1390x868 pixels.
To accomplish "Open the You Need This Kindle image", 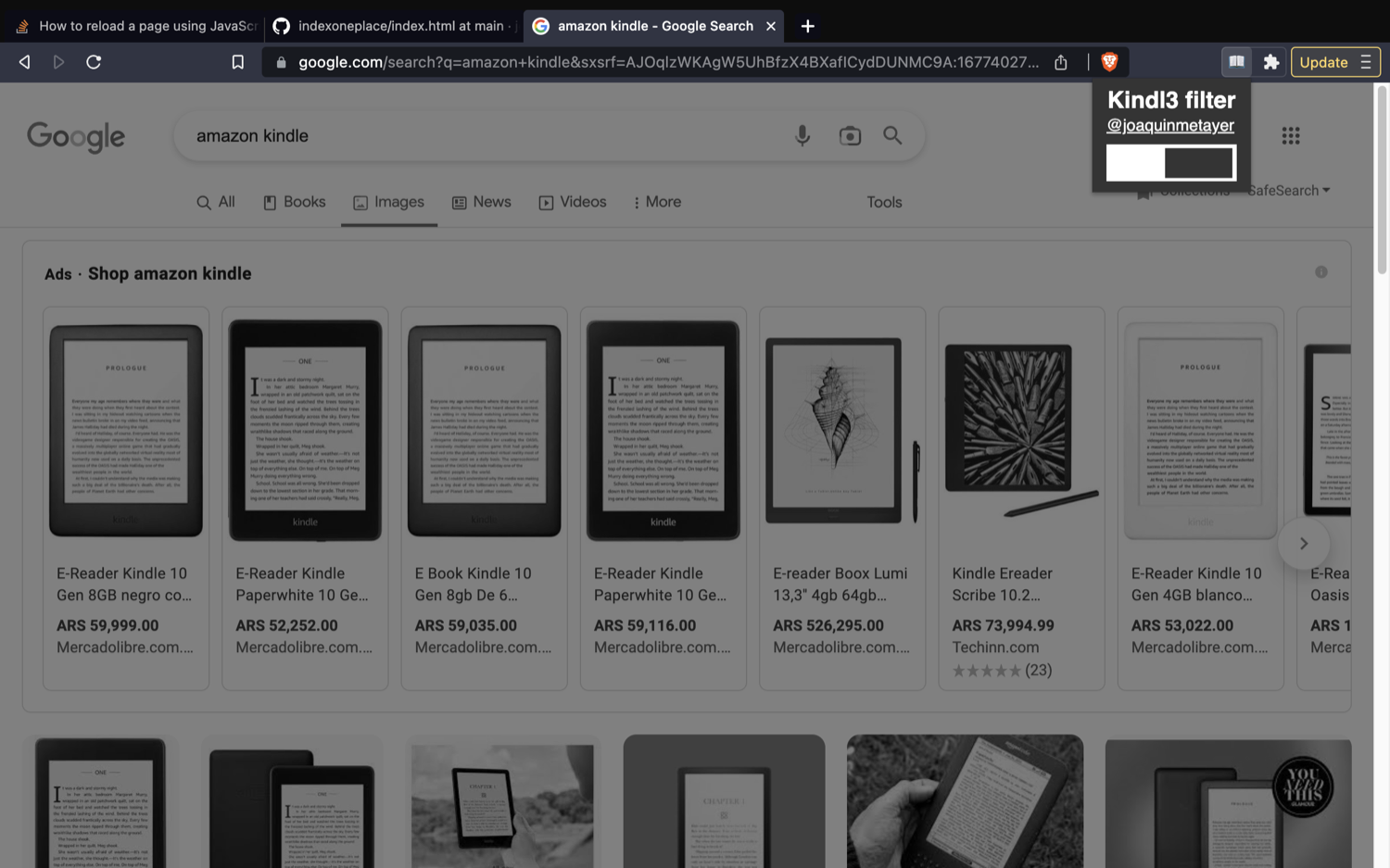I will tap(1228, 803).
